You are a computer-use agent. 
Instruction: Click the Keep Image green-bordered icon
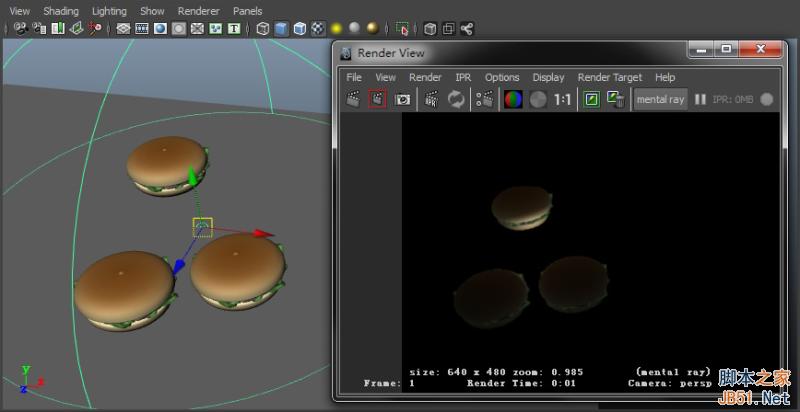tap(591, 99)
